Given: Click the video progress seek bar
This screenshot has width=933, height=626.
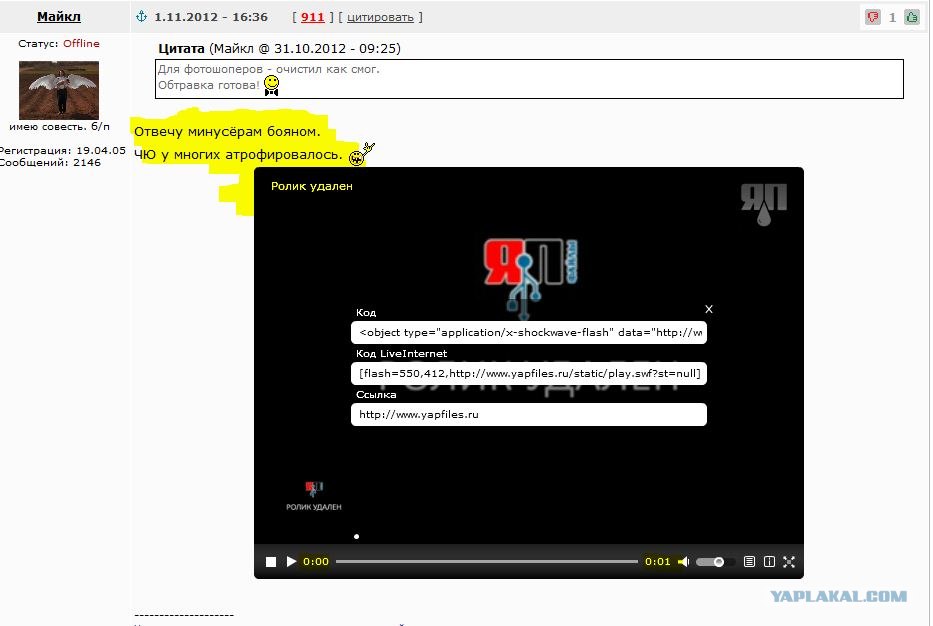Looking at the screenshot, I should click(486, 562).
